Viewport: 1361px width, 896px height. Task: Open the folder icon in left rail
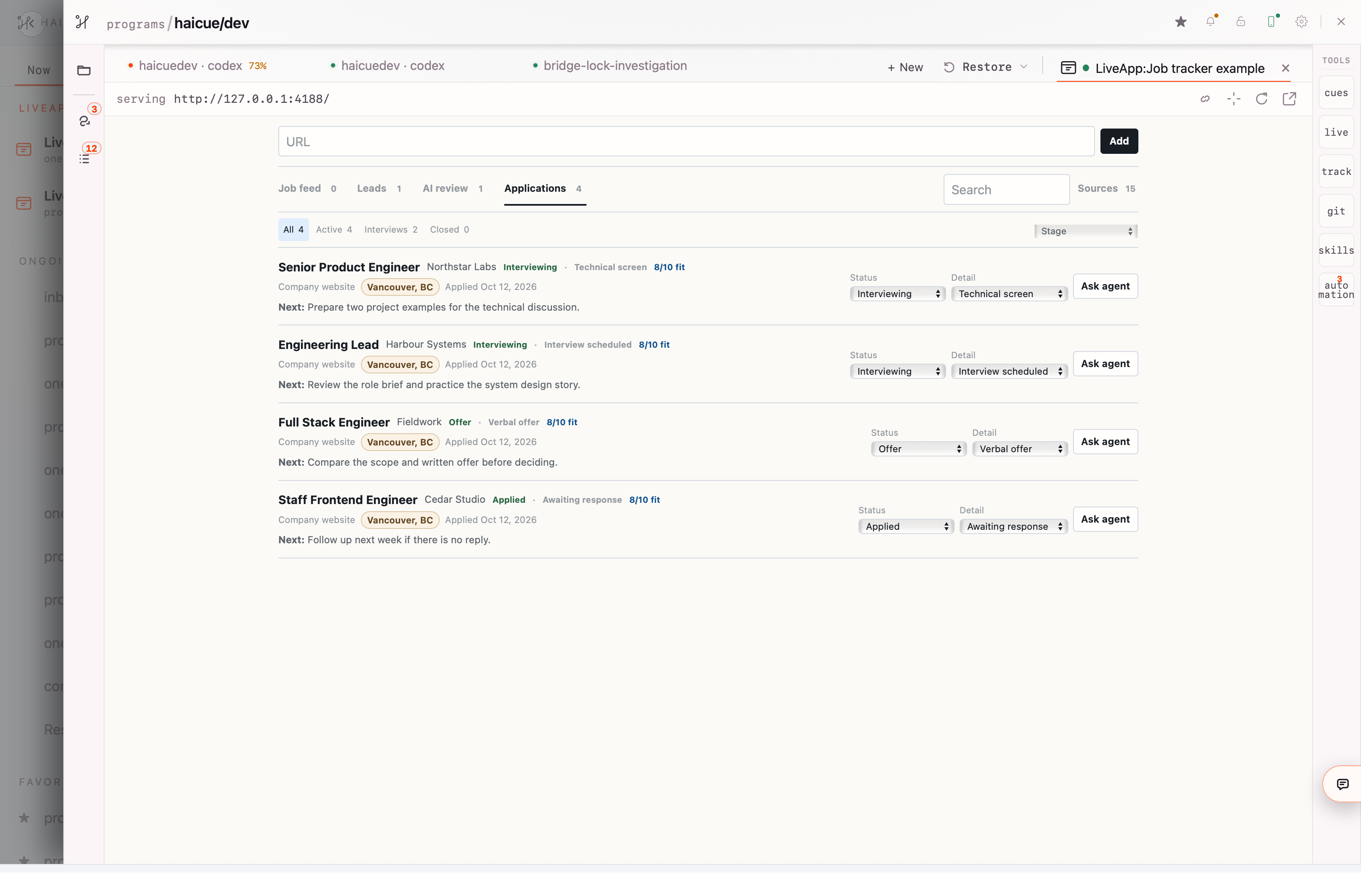84,70
